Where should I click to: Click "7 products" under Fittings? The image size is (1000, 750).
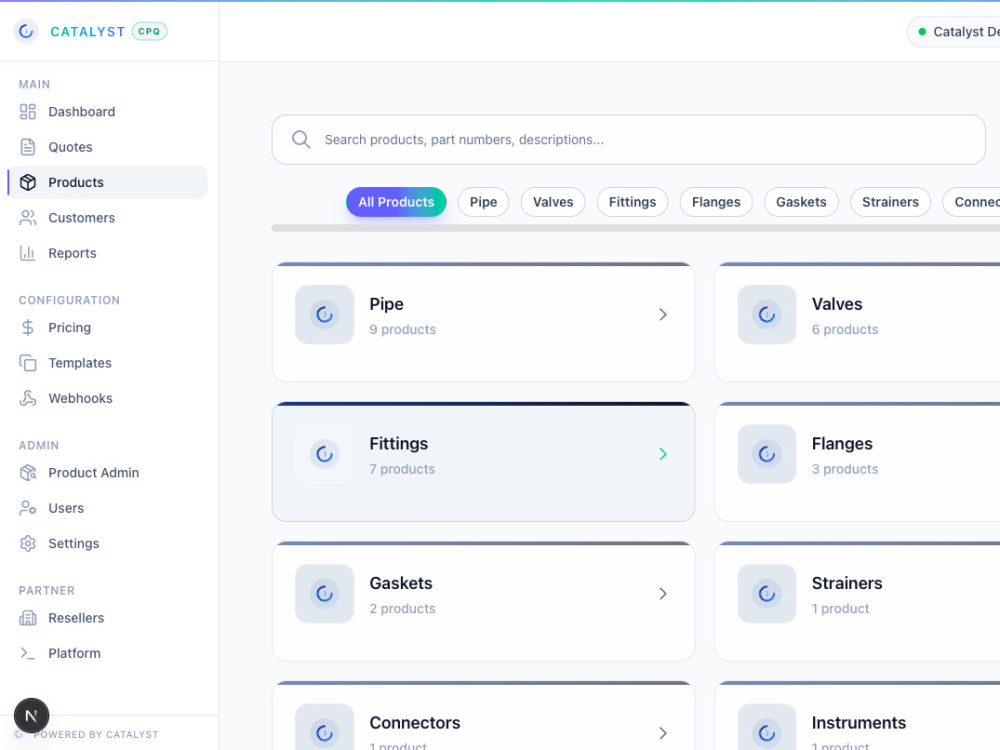click(x=402, y=469)
